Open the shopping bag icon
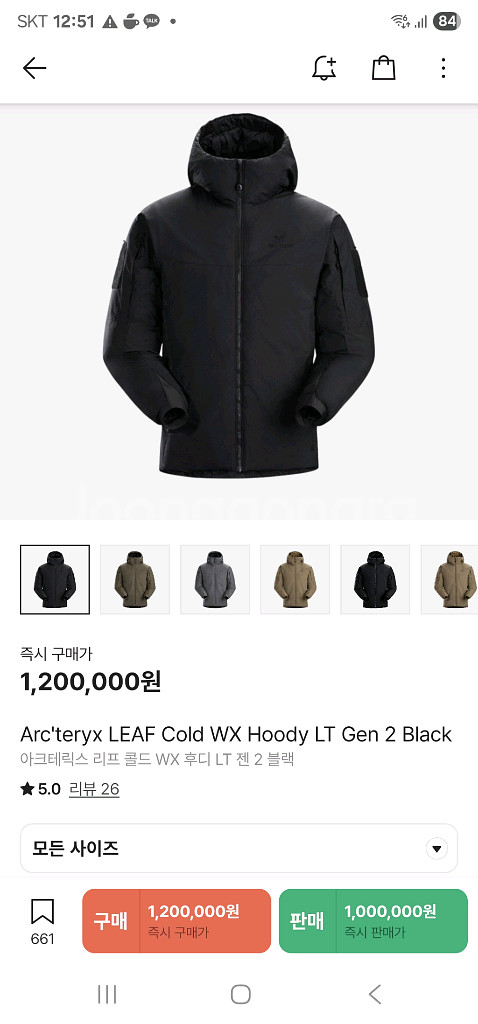Screen dimensions: 478x1024 click(383, 68)
